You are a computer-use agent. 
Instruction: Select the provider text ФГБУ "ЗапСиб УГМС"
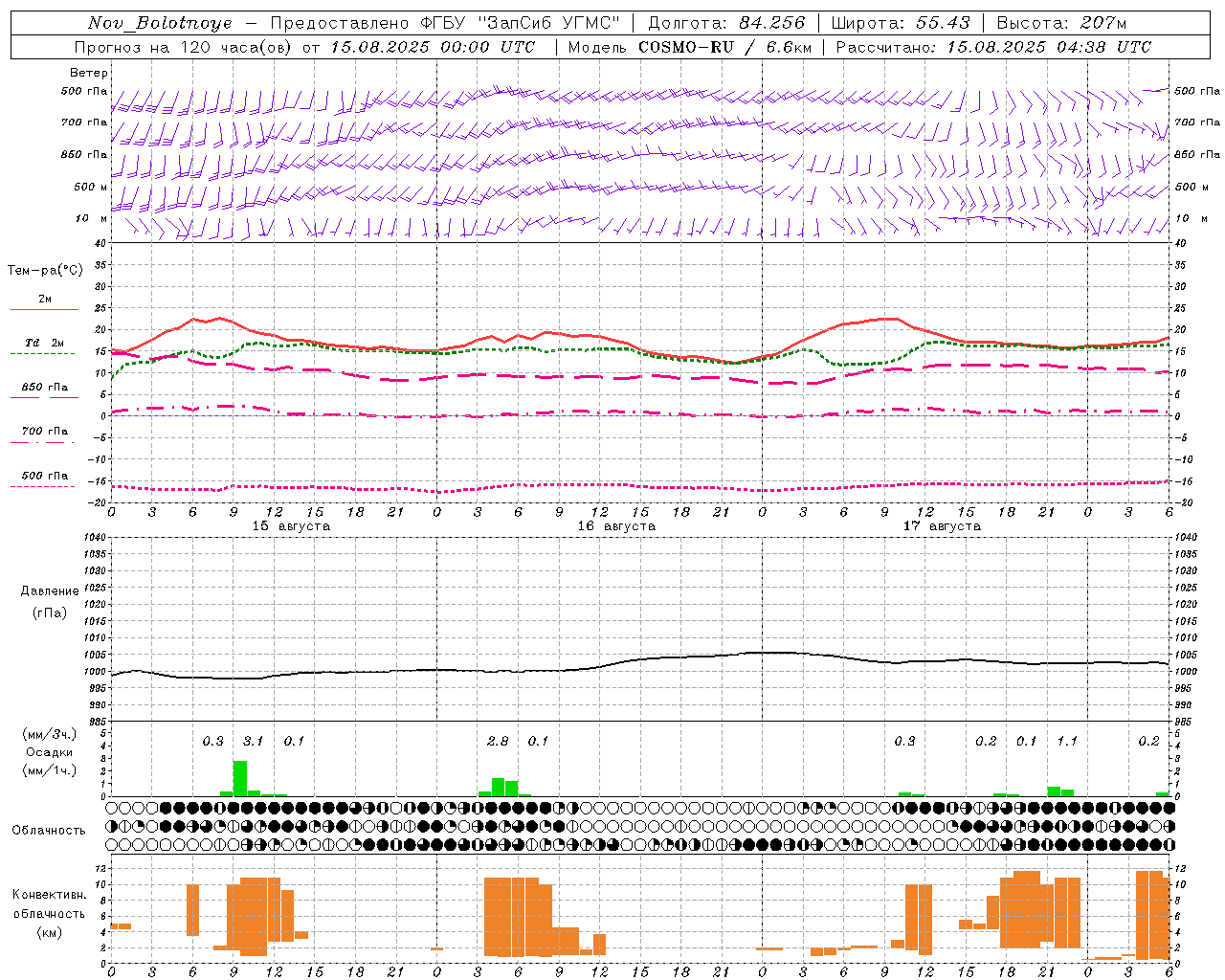coord(520,23)
